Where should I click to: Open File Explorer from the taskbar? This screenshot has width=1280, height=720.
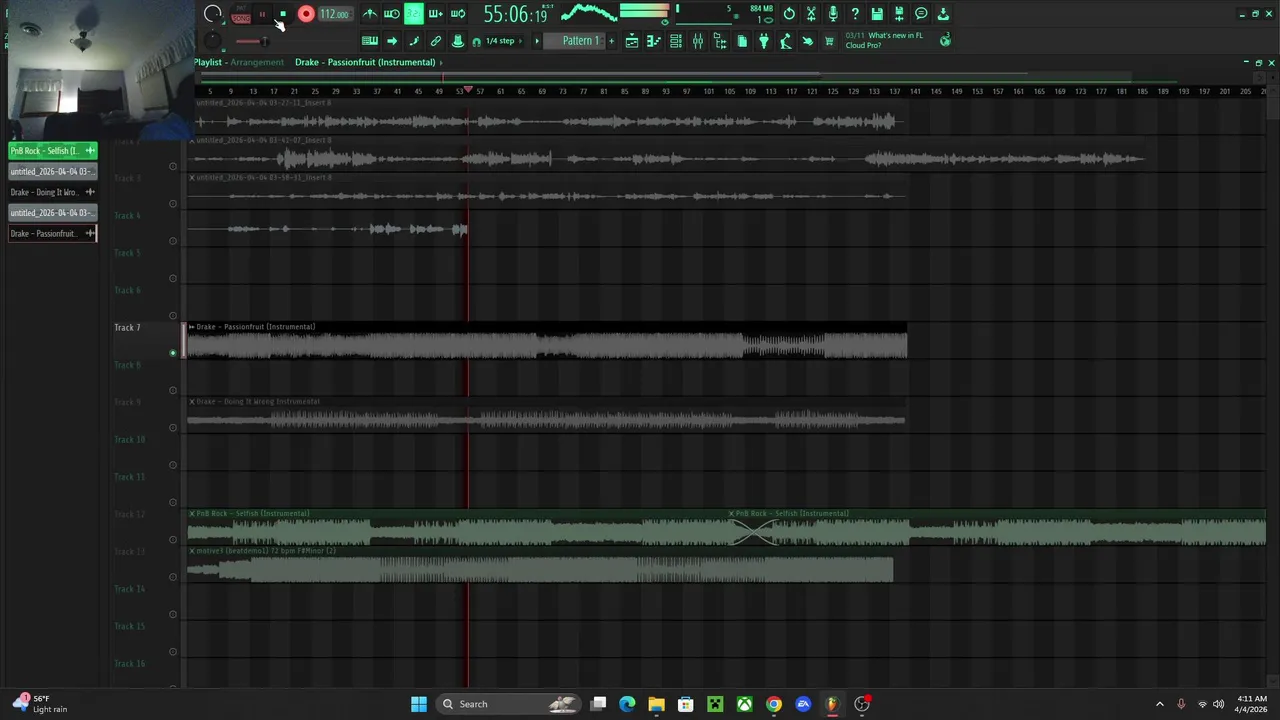tap(656, 704)
